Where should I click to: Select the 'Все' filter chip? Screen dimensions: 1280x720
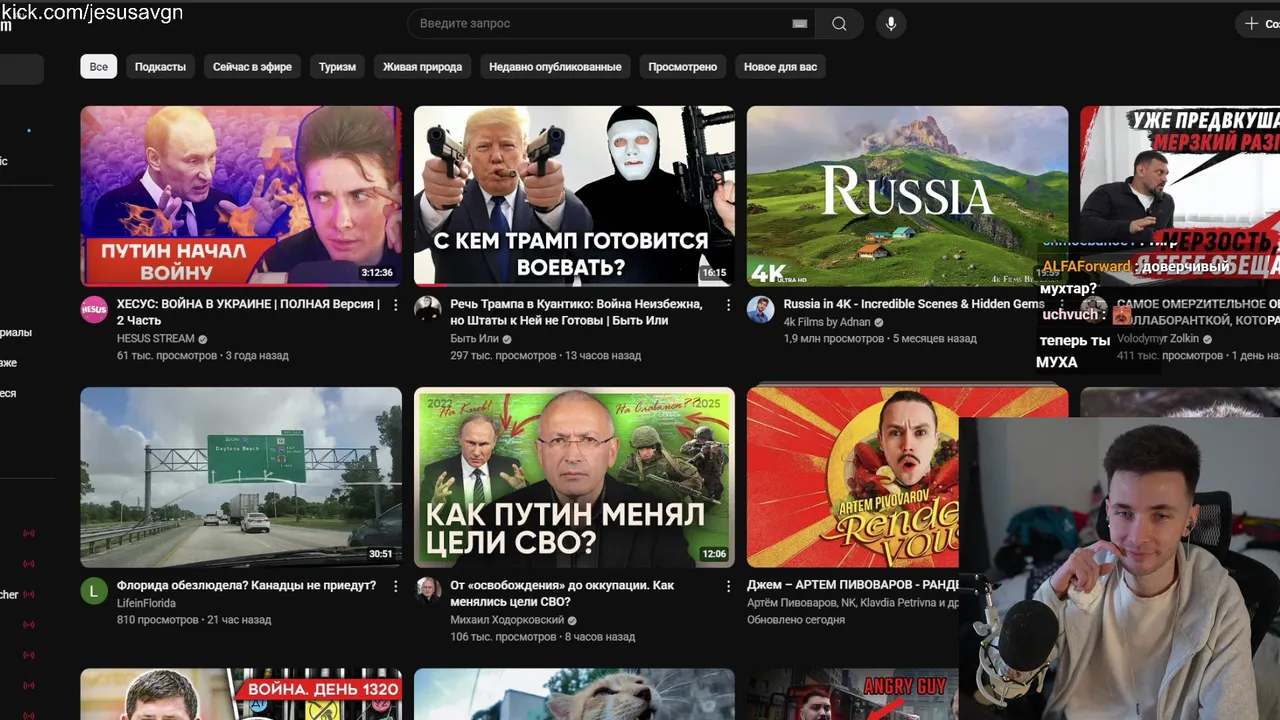[x=99, y=67]
